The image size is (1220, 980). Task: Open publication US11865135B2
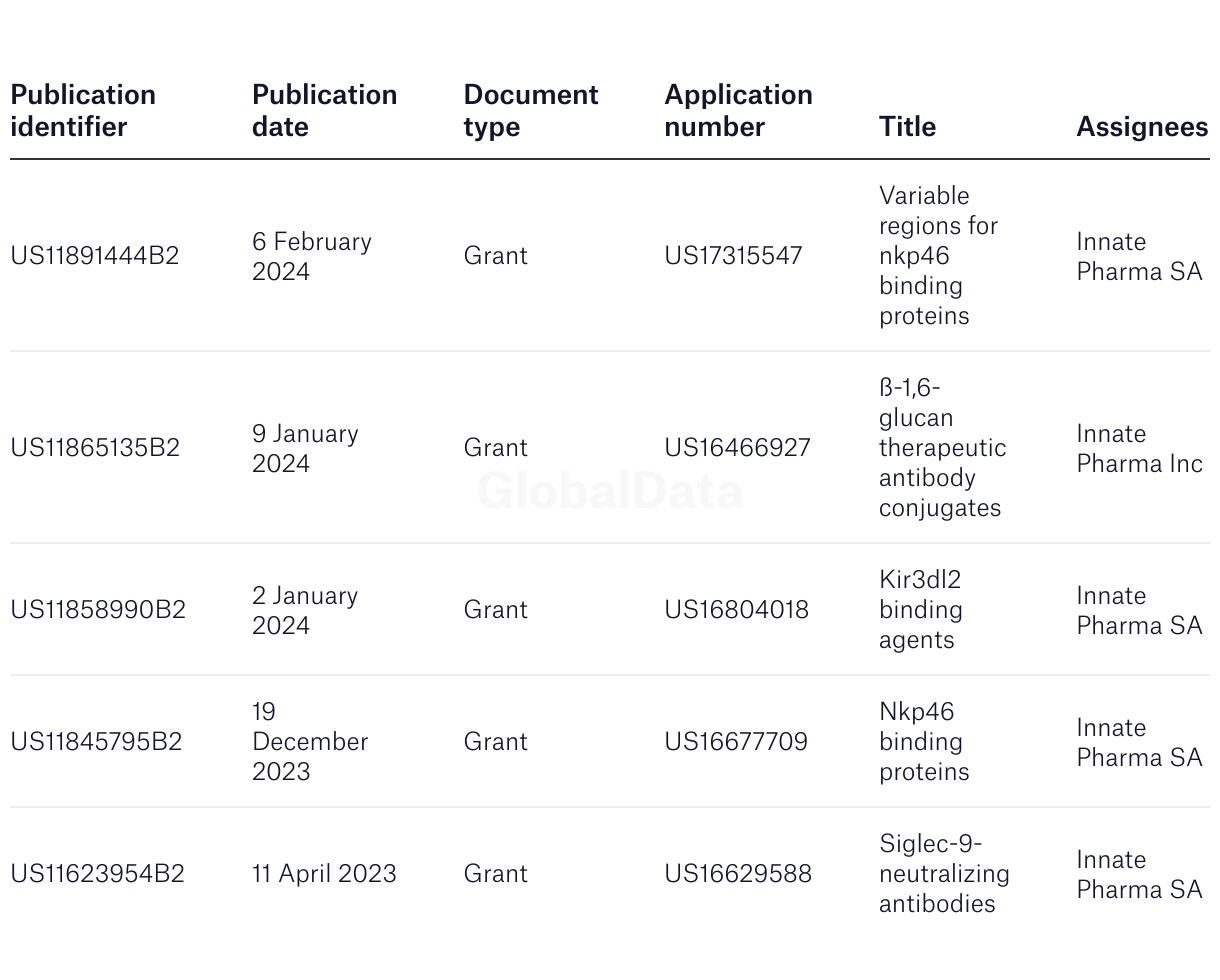pyautogui.click(x=95, y=448)
